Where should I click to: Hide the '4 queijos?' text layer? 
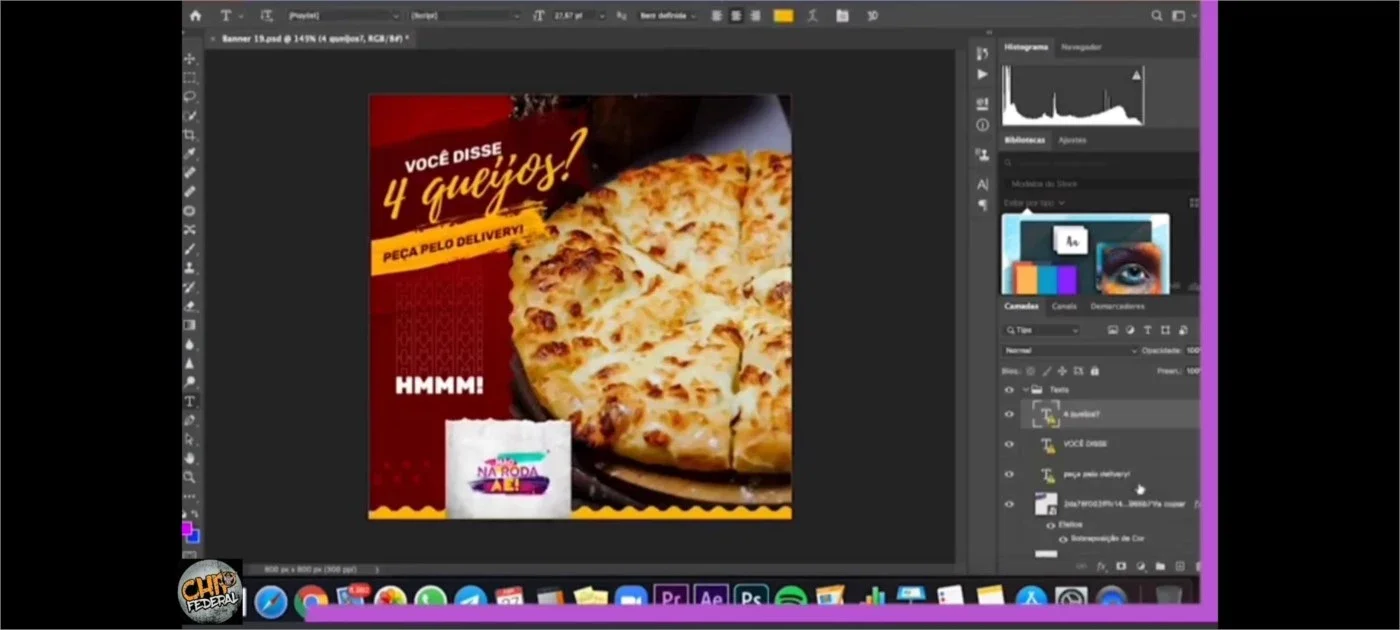tap(1009, 414)
